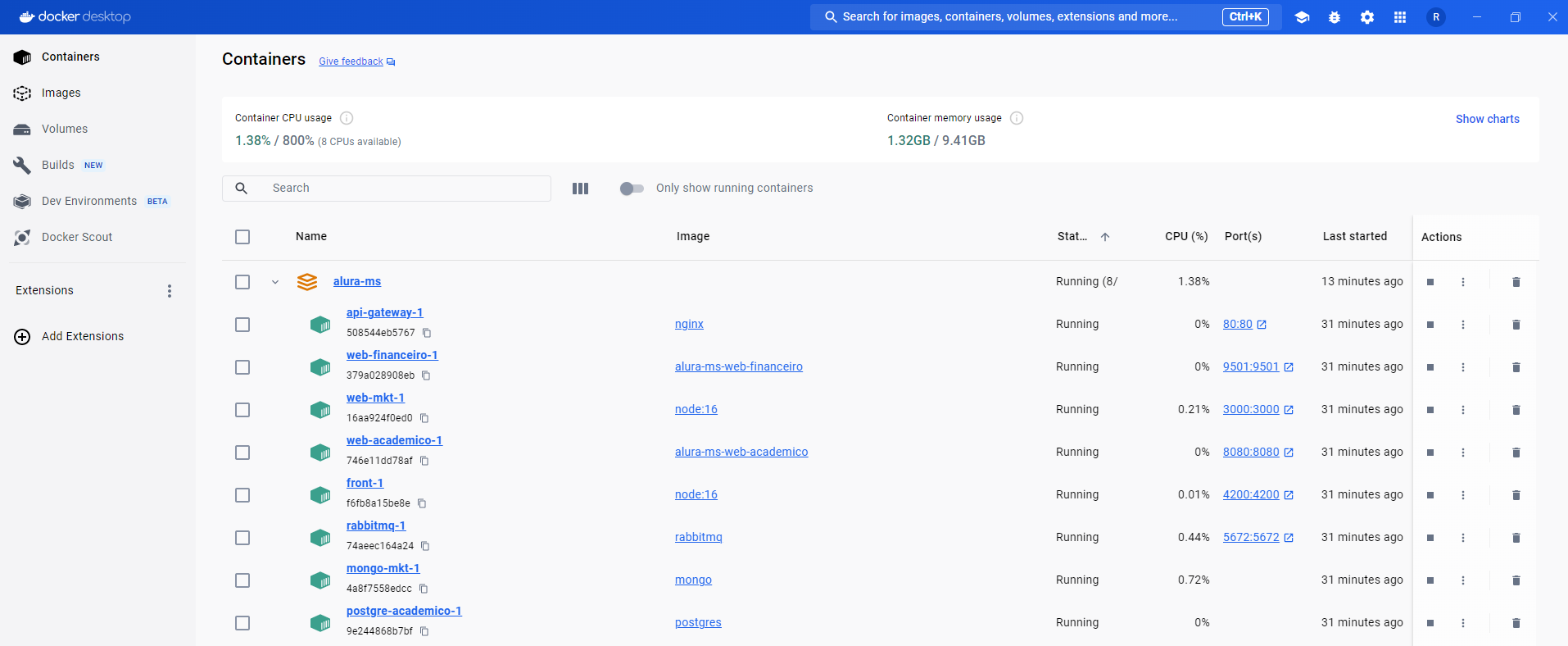This screenshot has height=646, width=1568.
Task: Click Show charts
Action: point(1487,119)
